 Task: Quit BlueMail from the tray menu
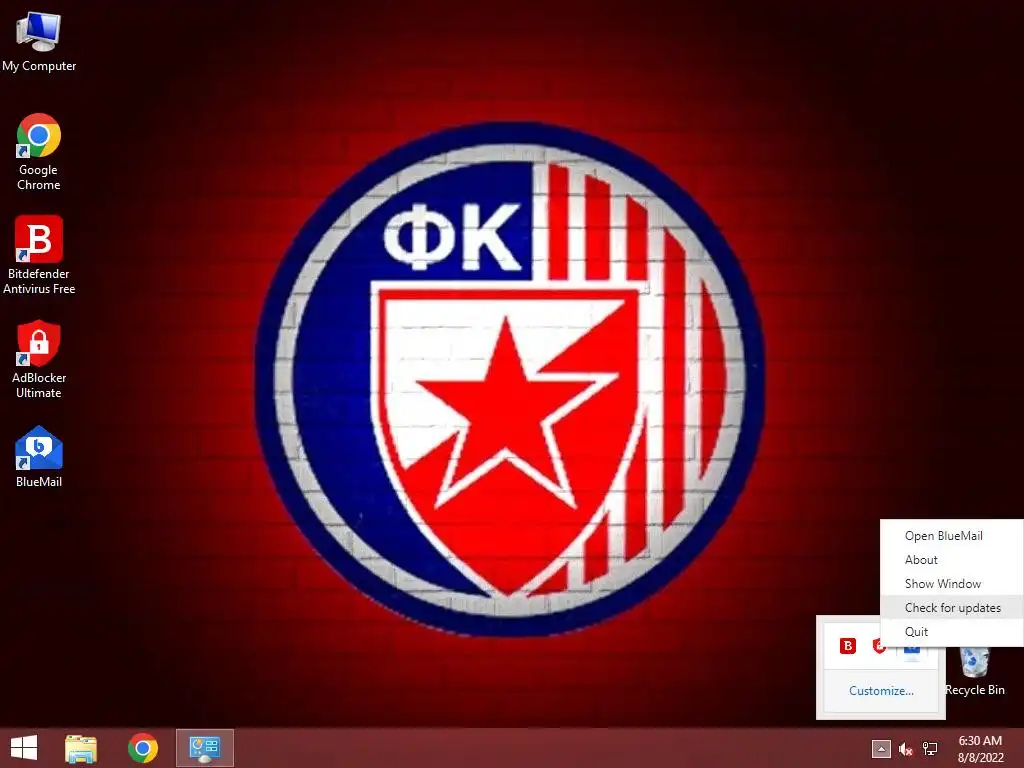(x=952, y=632)
